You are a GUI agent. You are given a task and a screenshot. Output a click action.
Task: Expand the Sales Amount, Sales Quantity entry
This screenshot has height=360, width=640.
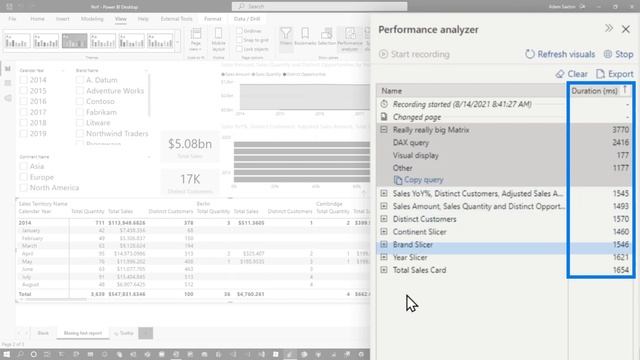(x=384, y=206)
